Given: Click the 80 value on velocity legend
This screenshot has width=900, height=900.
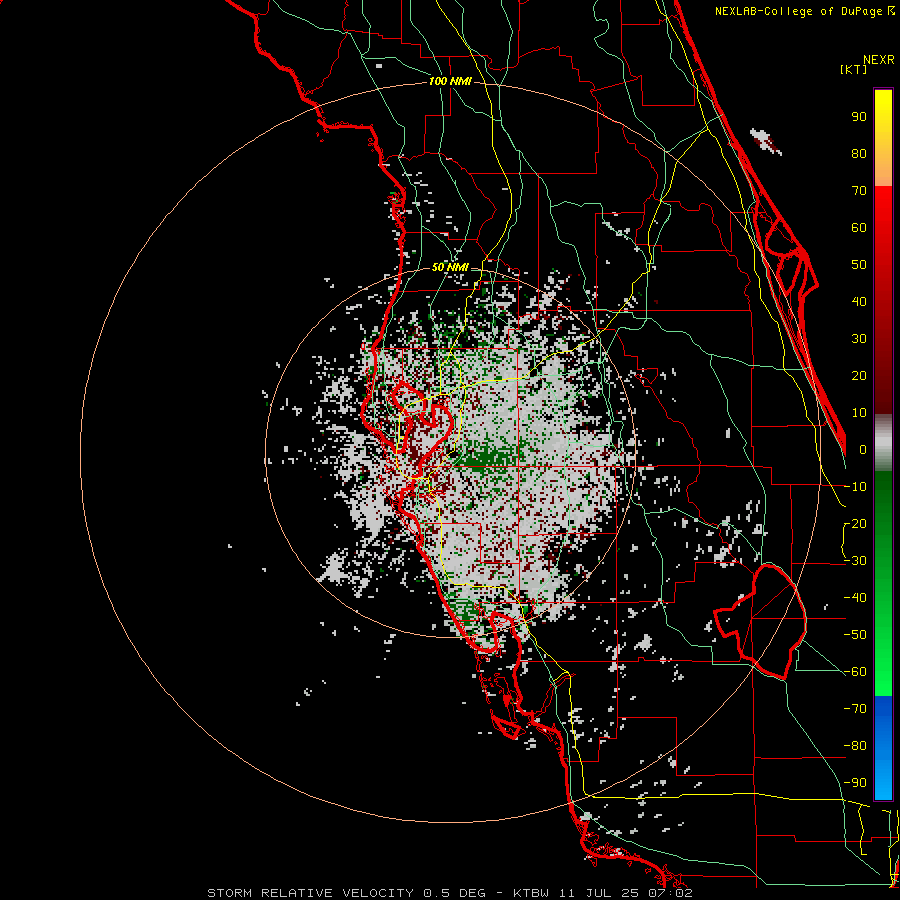Looking at the screenshot, I should tap(859, 153).
